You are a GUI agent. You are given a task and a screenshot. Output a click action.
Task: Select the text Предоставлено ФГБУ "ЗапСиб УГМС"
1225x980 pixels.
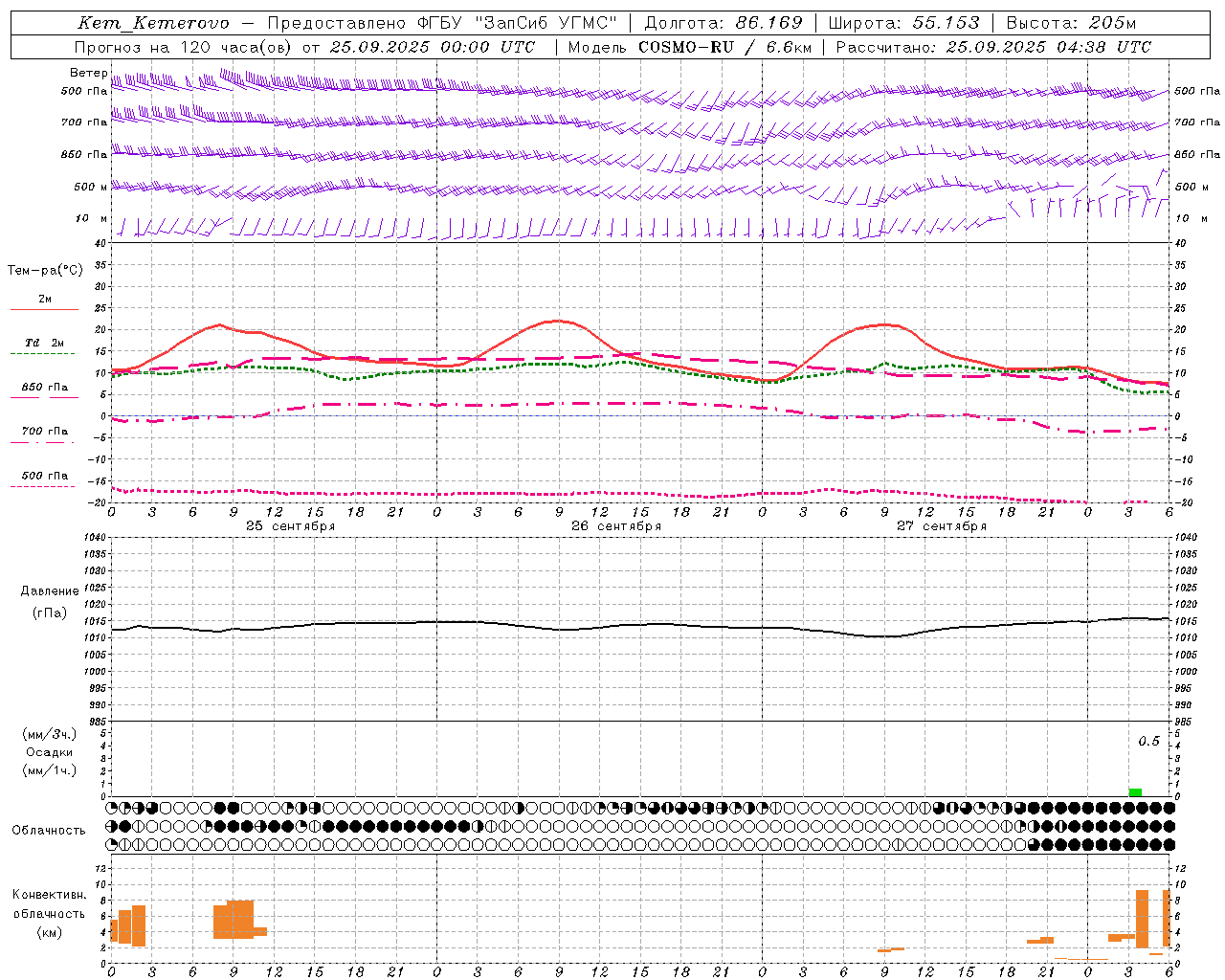pos(442,24)
